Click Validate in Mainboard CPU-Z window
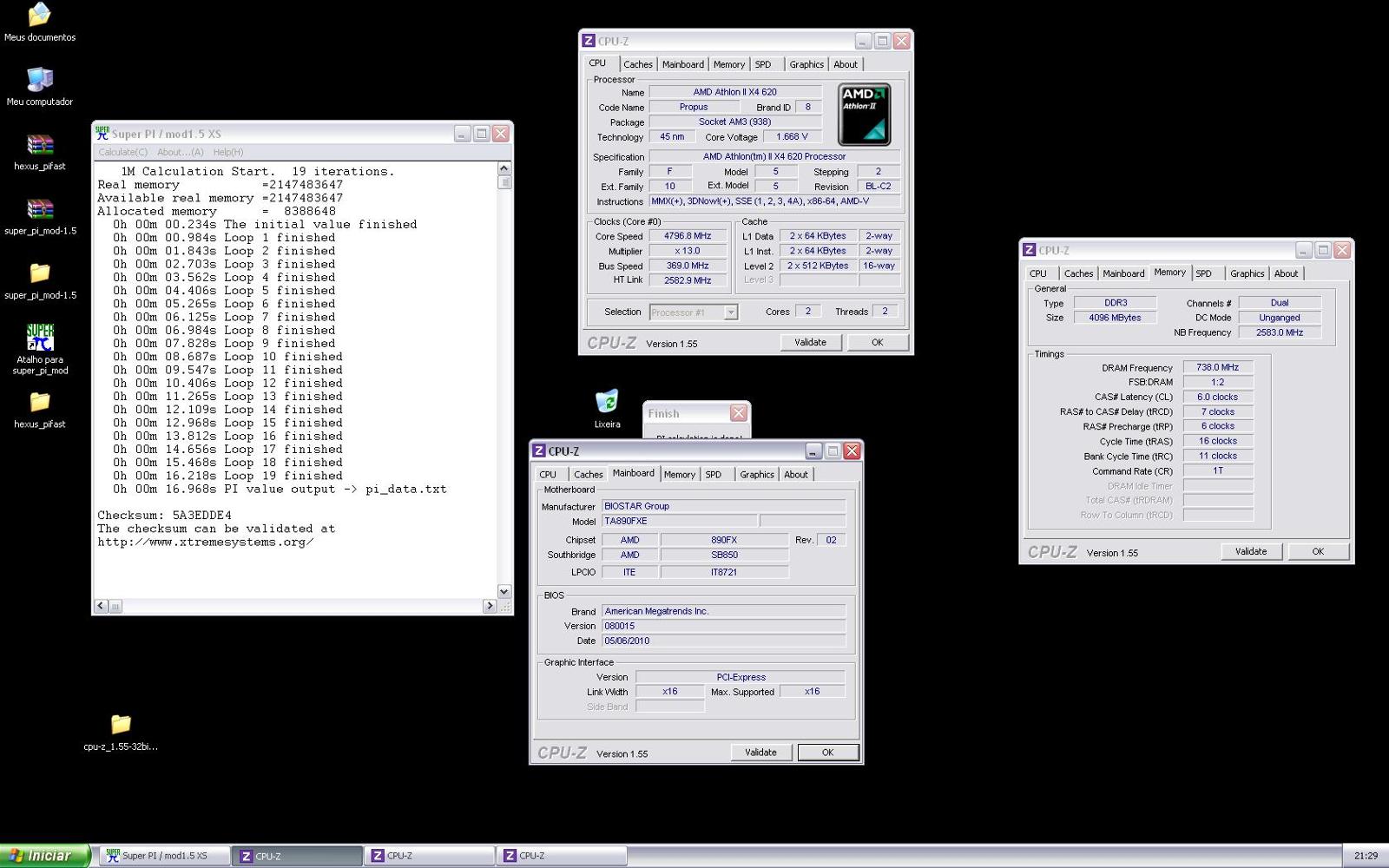Viewport: 1389px width, 868px height. (x=760, y=753)
